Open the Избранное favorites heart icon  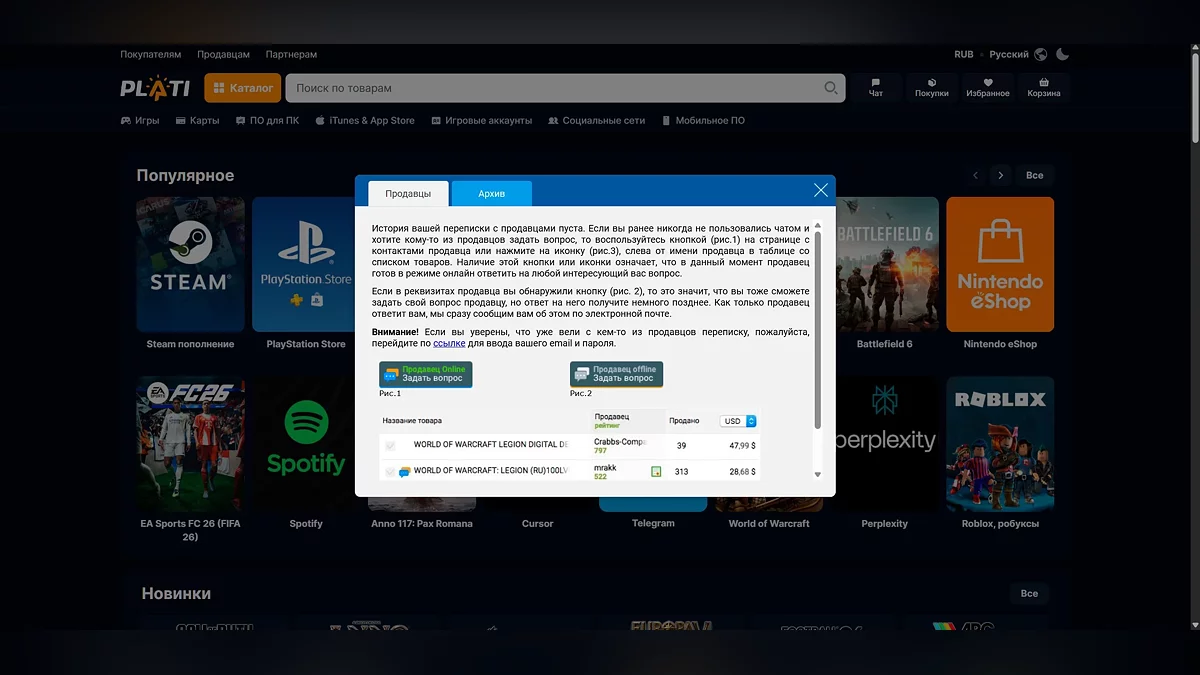click(x=988, y=88)
